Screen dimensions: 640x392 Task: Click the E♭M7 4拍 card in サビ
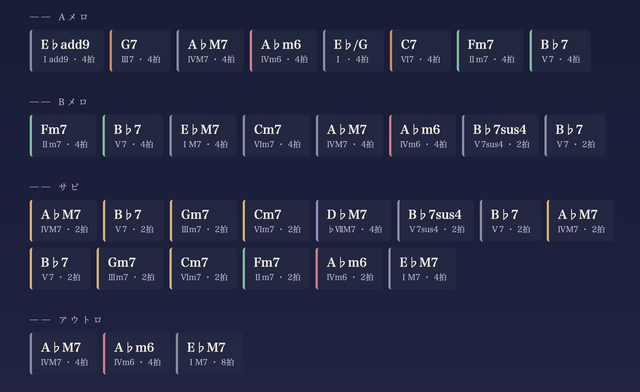coord(422,268)
